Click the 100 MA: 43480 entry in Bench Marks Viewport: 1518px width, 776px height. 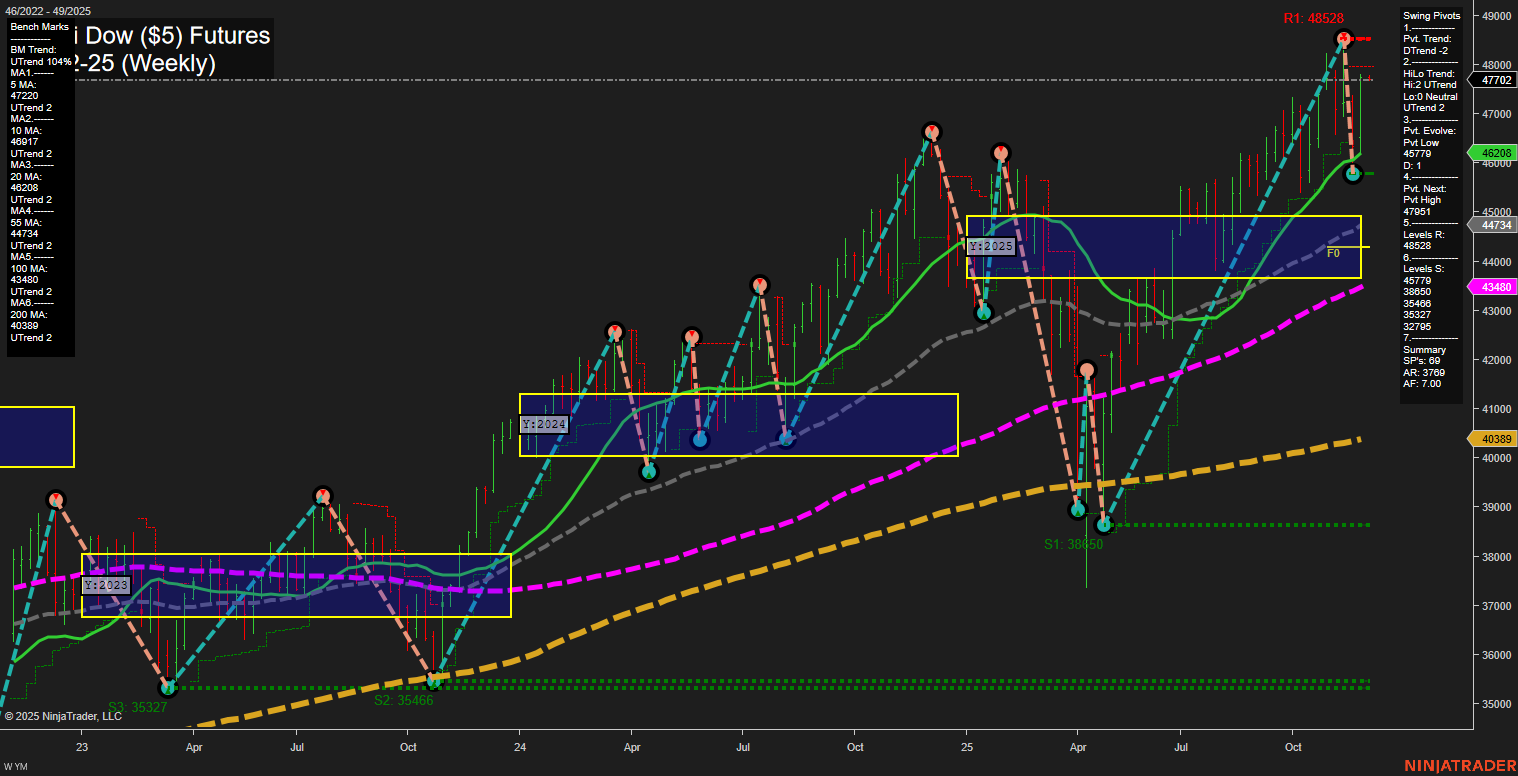[29, 275]
